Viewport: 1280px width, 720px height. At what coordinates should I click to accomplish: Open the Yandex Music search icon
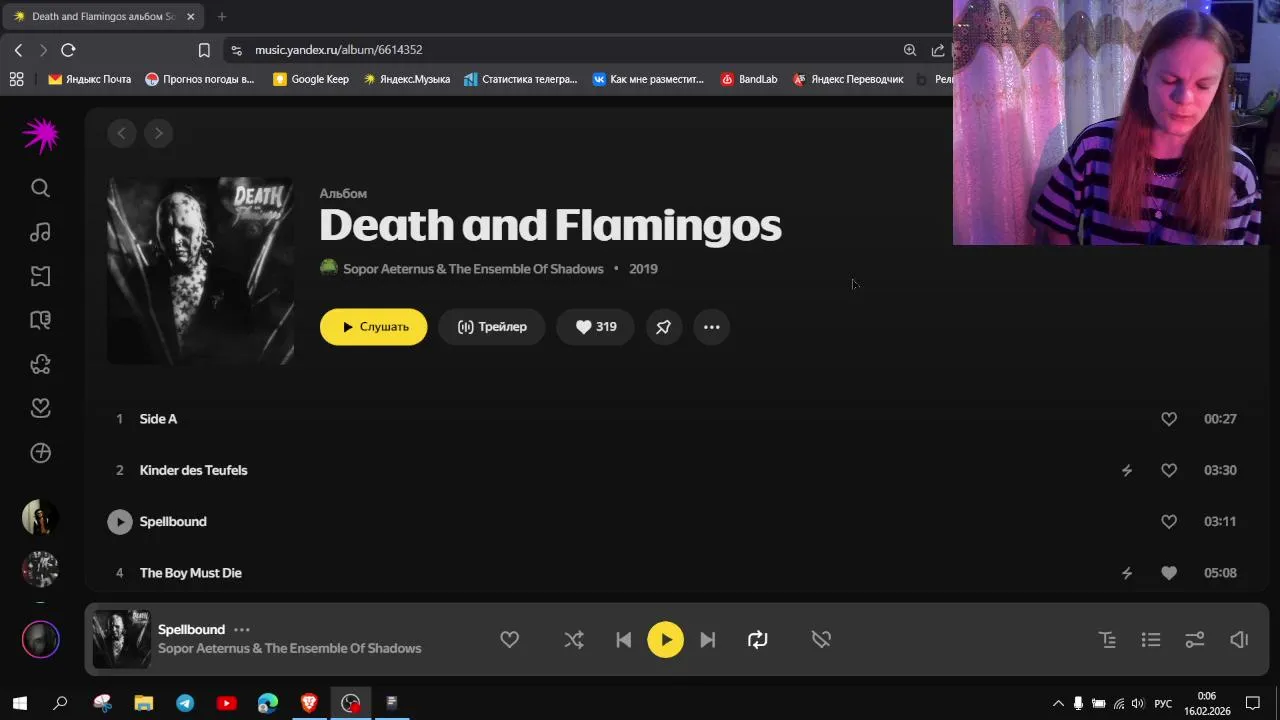[40, 188]
